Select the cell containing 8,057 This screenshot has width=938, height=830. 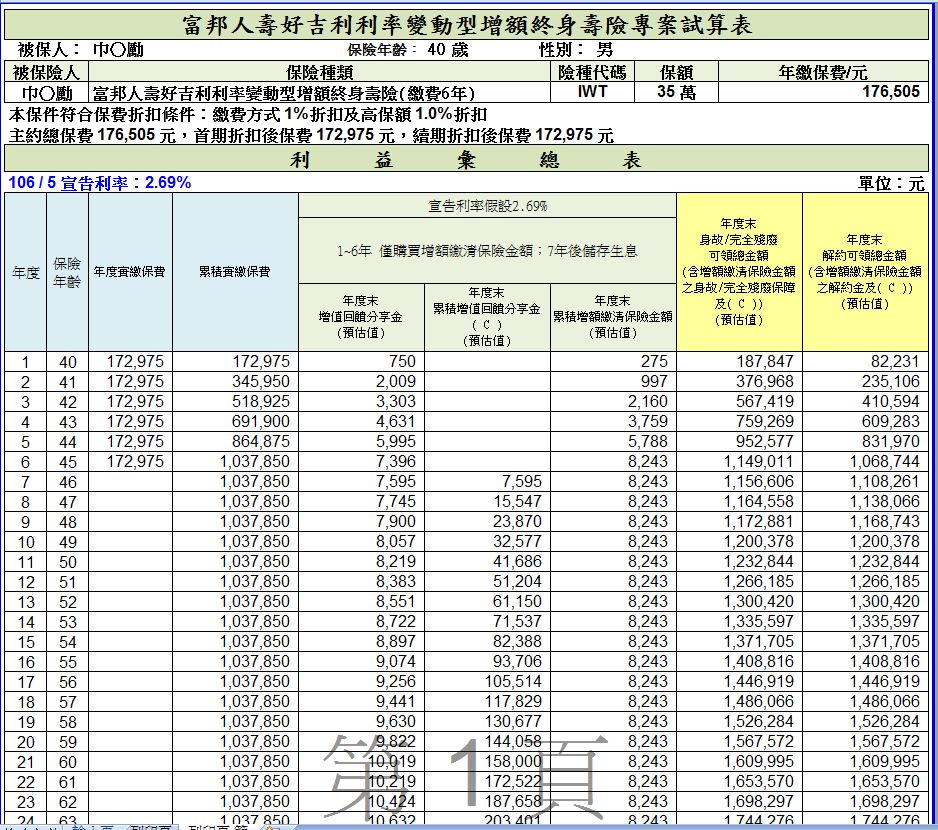coord(361,542)
